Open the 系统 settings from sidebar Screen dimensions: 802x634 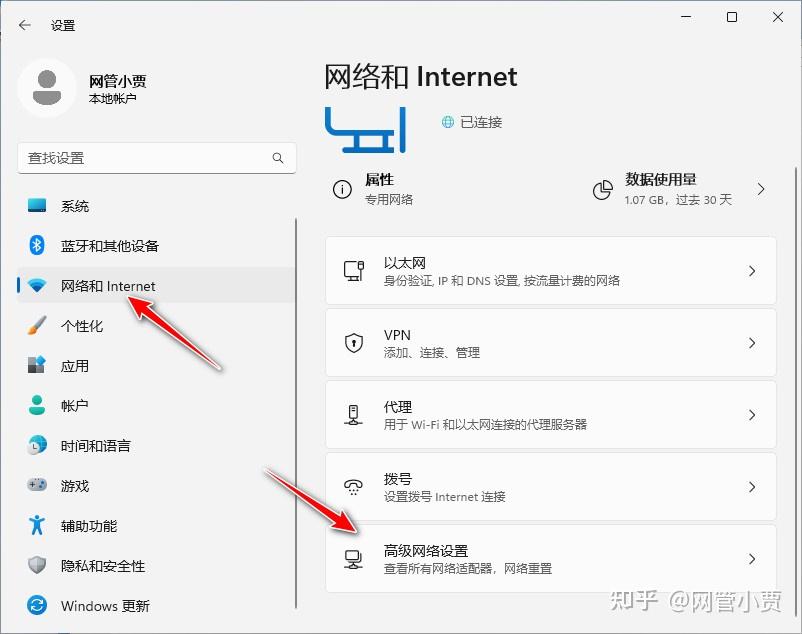(75, 206)
